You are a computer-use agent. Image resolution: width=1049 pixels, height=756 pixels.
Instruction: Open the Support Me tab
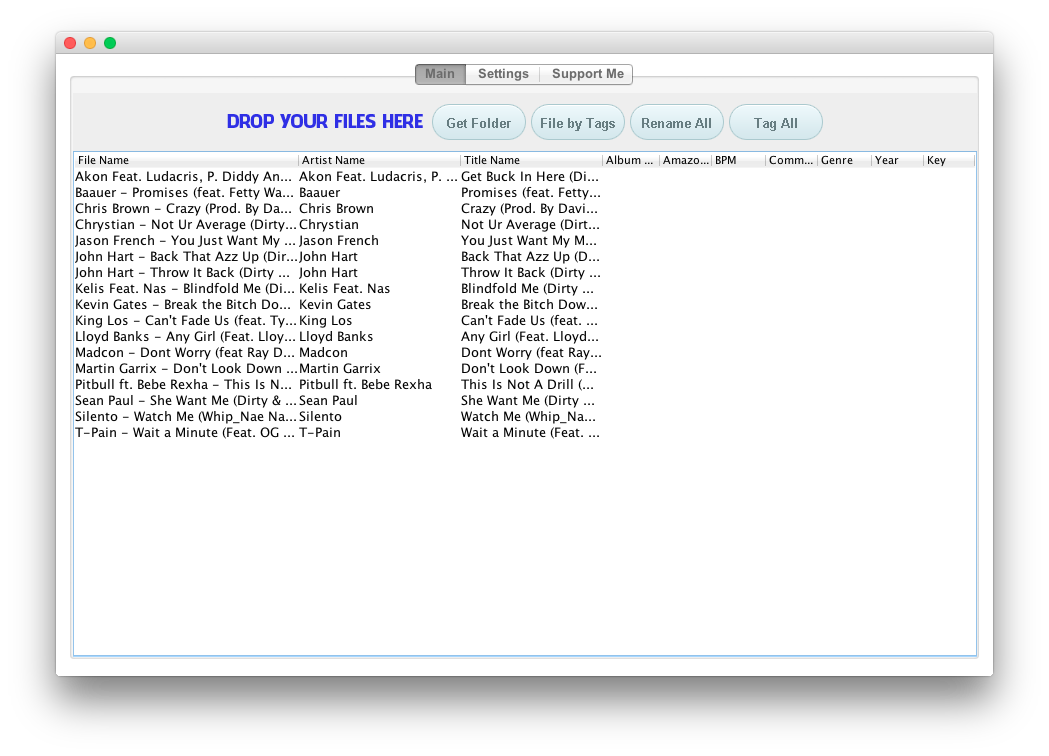pos(587,74)
